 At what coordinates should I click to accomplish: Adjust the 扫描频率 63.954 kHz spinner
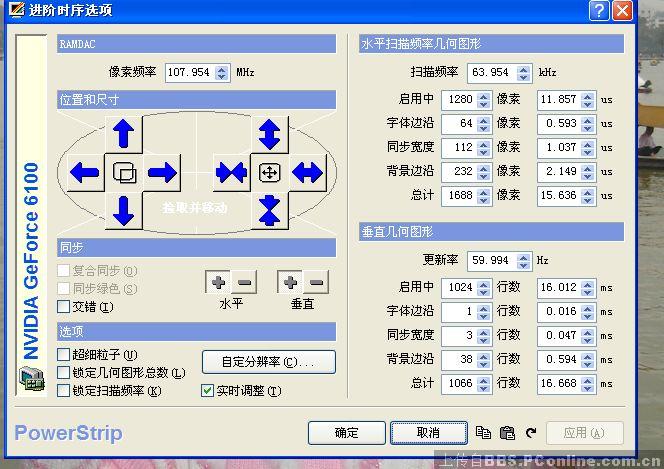(523, 72)
